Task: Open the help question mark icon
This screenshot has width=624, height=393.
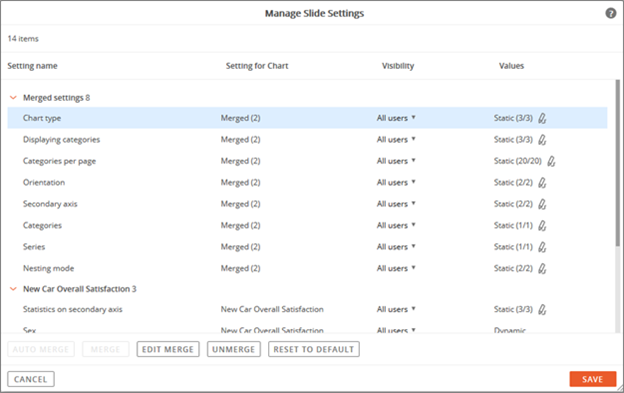Action: point(610,13)
